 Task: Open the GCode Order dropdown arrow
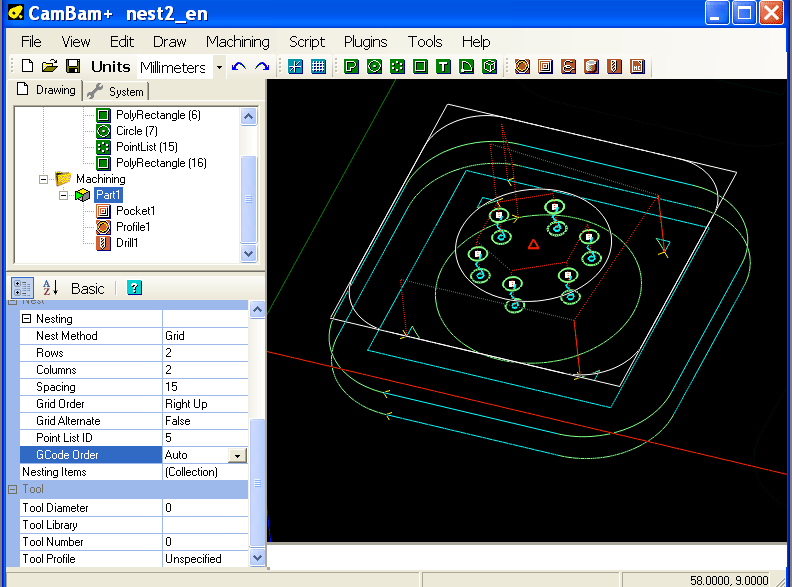[x=237, y=455]
